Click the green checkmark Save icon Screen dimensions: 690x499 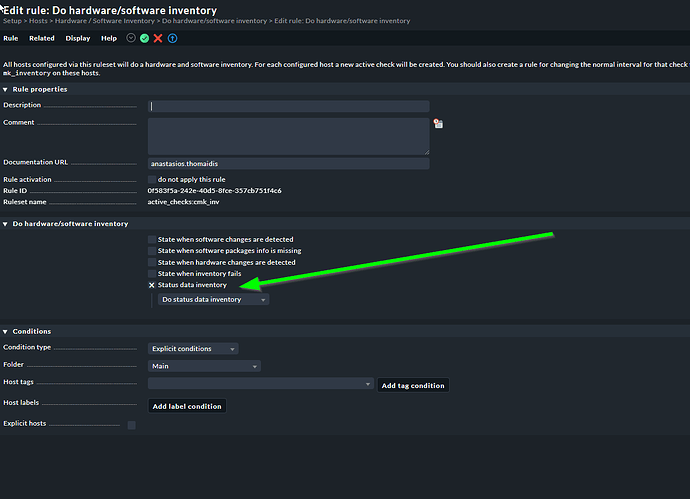pyautogui.click(x=145, y=38)
